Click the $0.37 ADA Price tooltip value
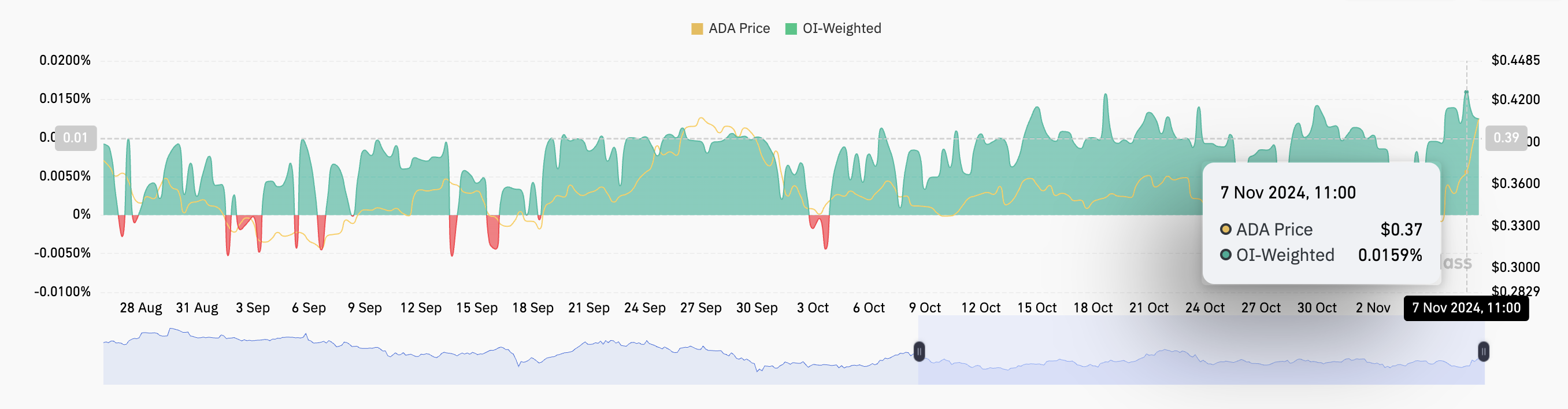This screenshot has height=409, width=1568. coord(1401,230)
